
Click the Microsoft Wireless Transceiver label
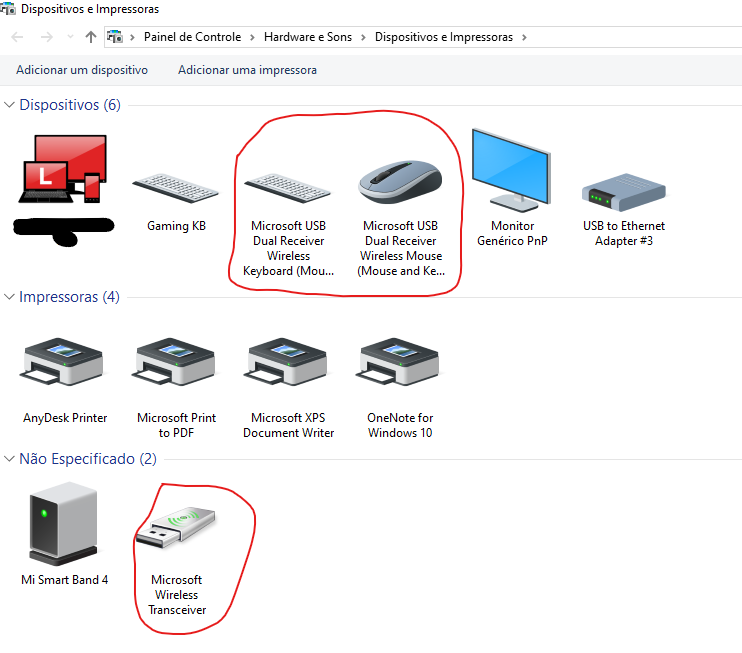click(177, 594)
